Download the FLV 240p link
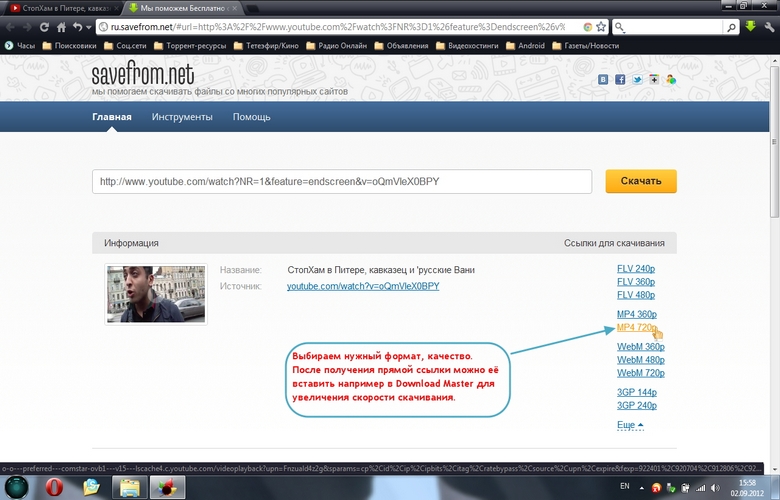The height and width of the screenshot is (500, 780). click(x=636, y=269)
